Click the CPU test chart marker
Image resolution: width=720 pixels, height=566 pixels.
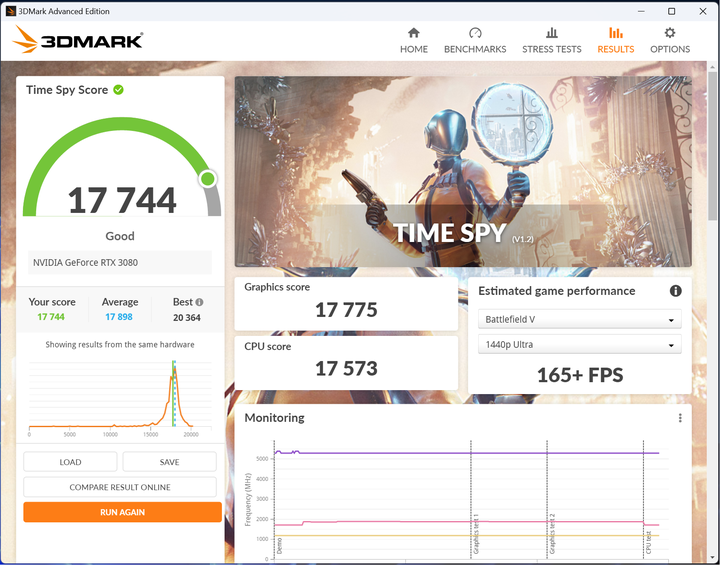point(648,542)
